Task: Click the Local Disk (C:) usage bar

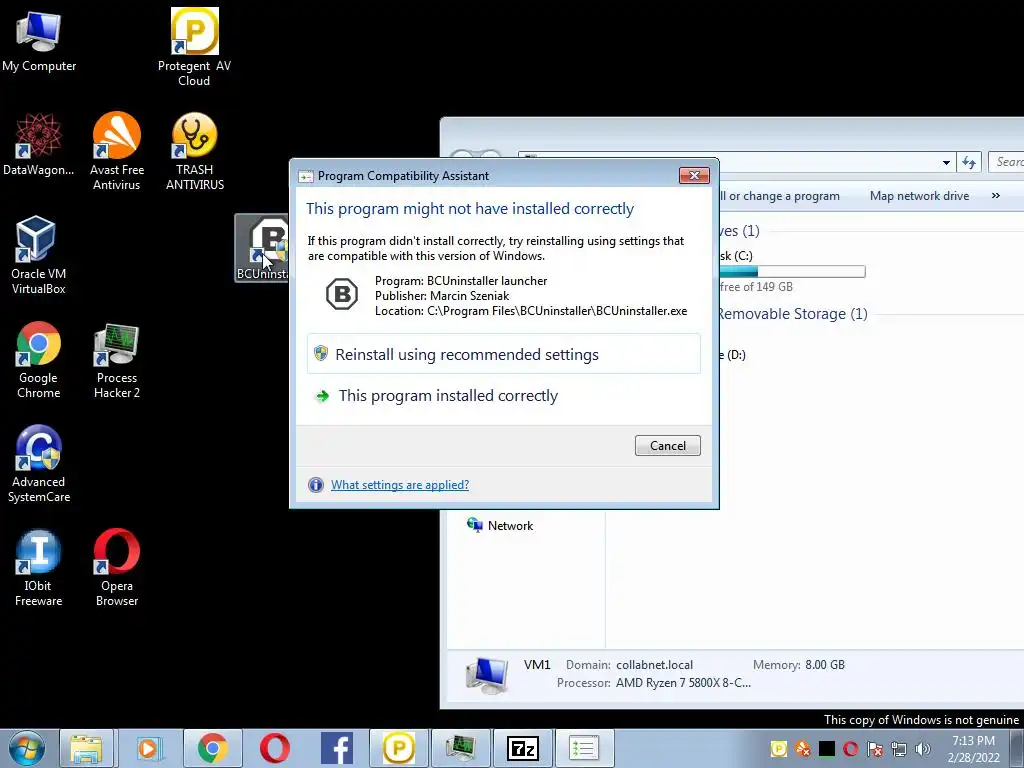Action: tap(793, 271)
